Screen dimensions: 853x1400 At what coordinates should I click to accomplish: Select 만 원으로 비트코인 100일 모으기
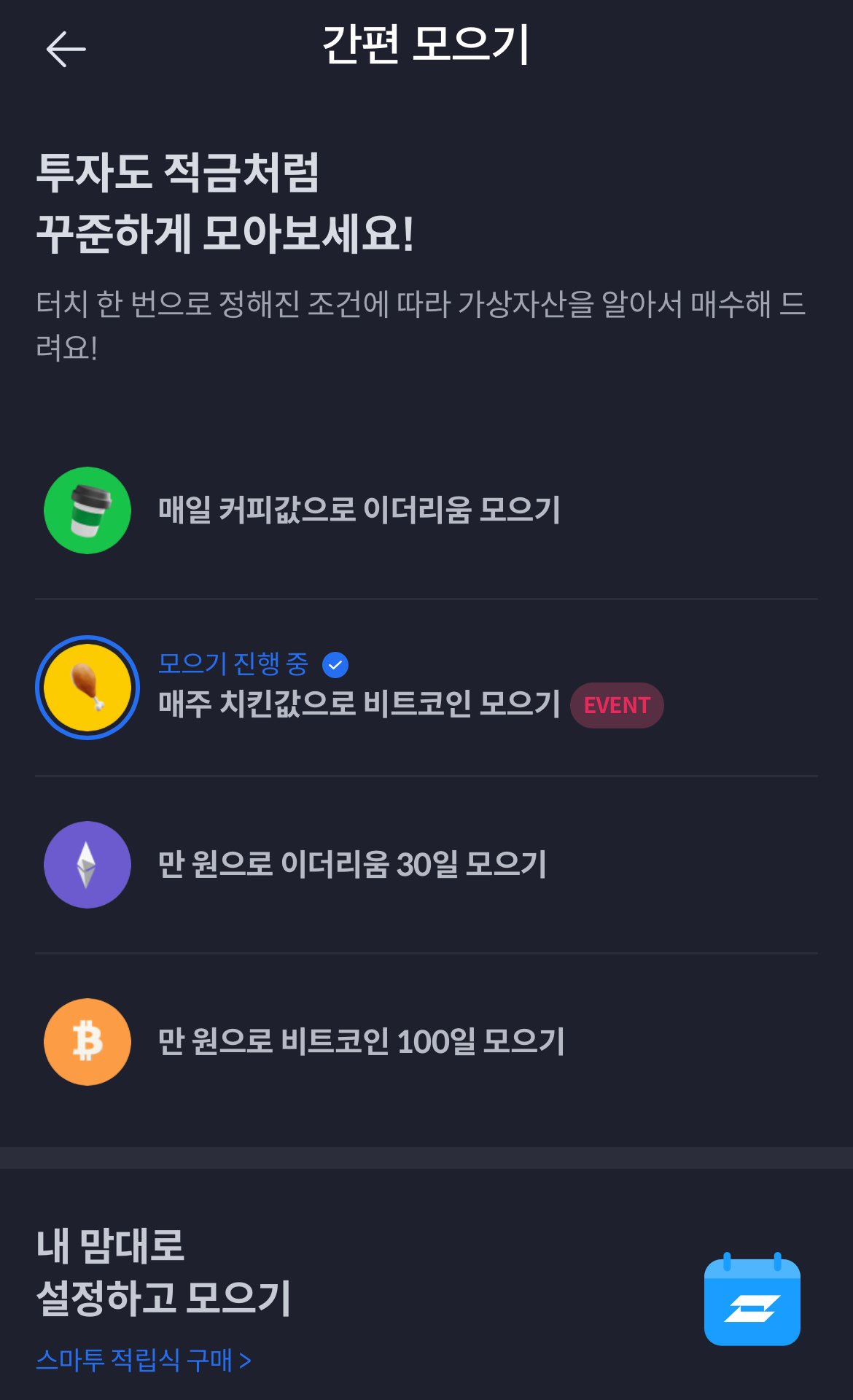(x=426, y=1042)
